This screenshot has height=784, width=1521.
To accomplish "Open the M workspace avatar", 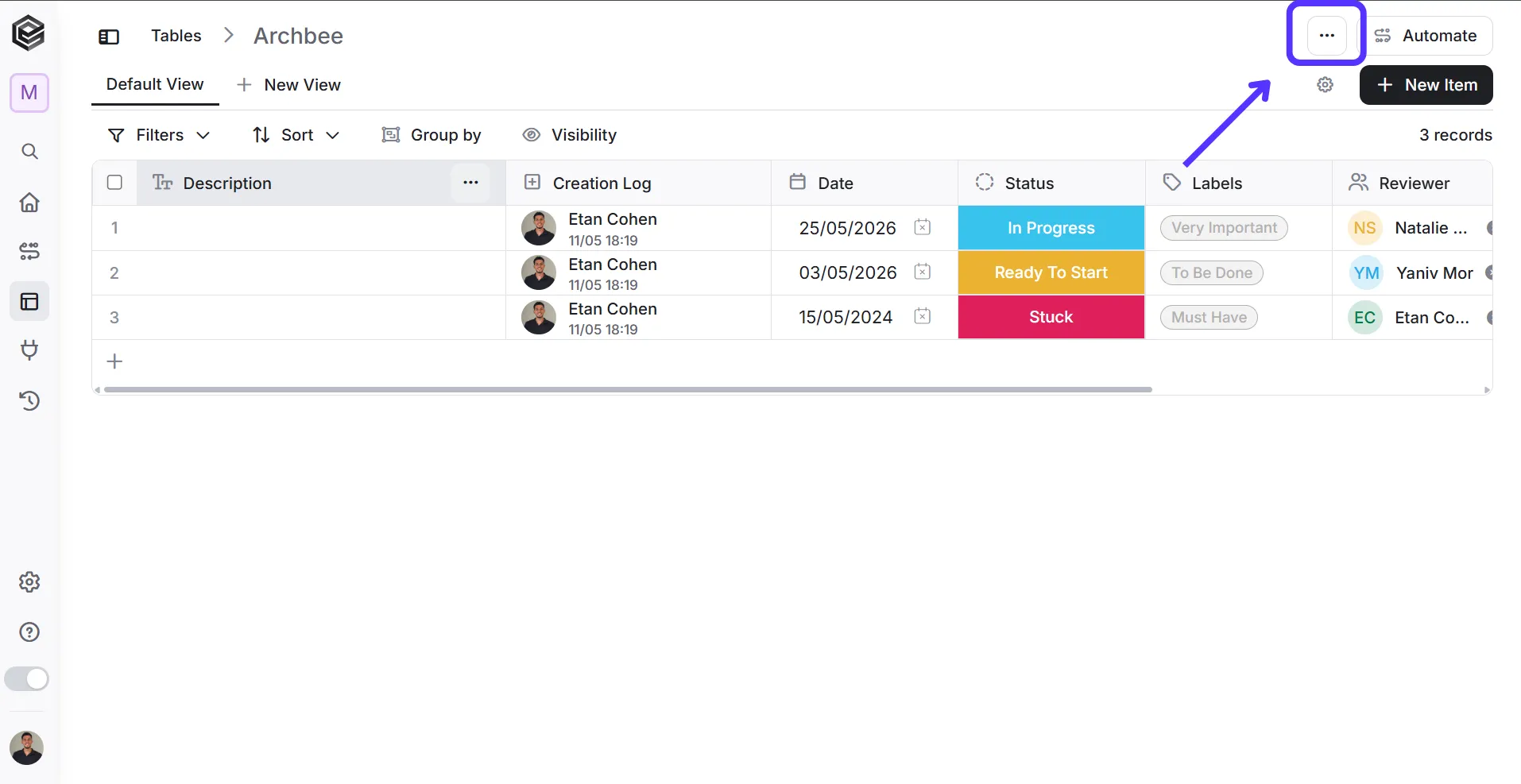I will (x=29, y=93).
